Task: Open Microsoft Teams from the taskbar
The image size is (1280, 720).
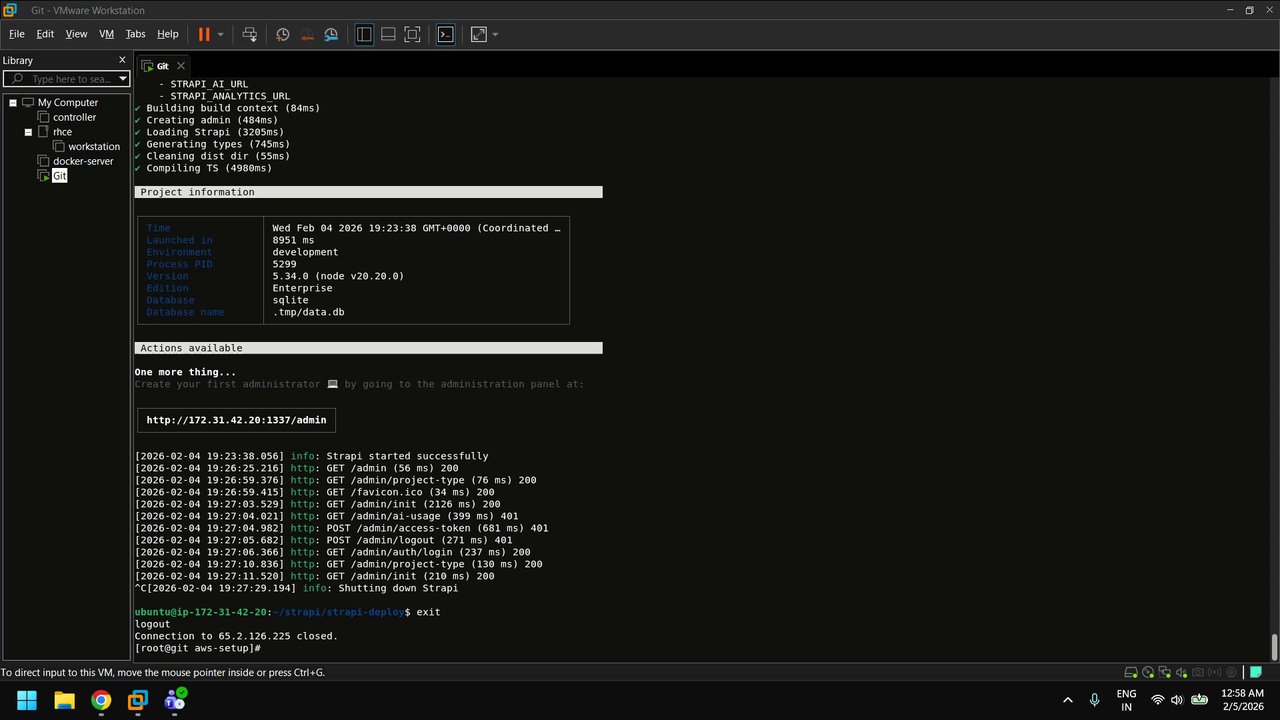Action: 175,700
